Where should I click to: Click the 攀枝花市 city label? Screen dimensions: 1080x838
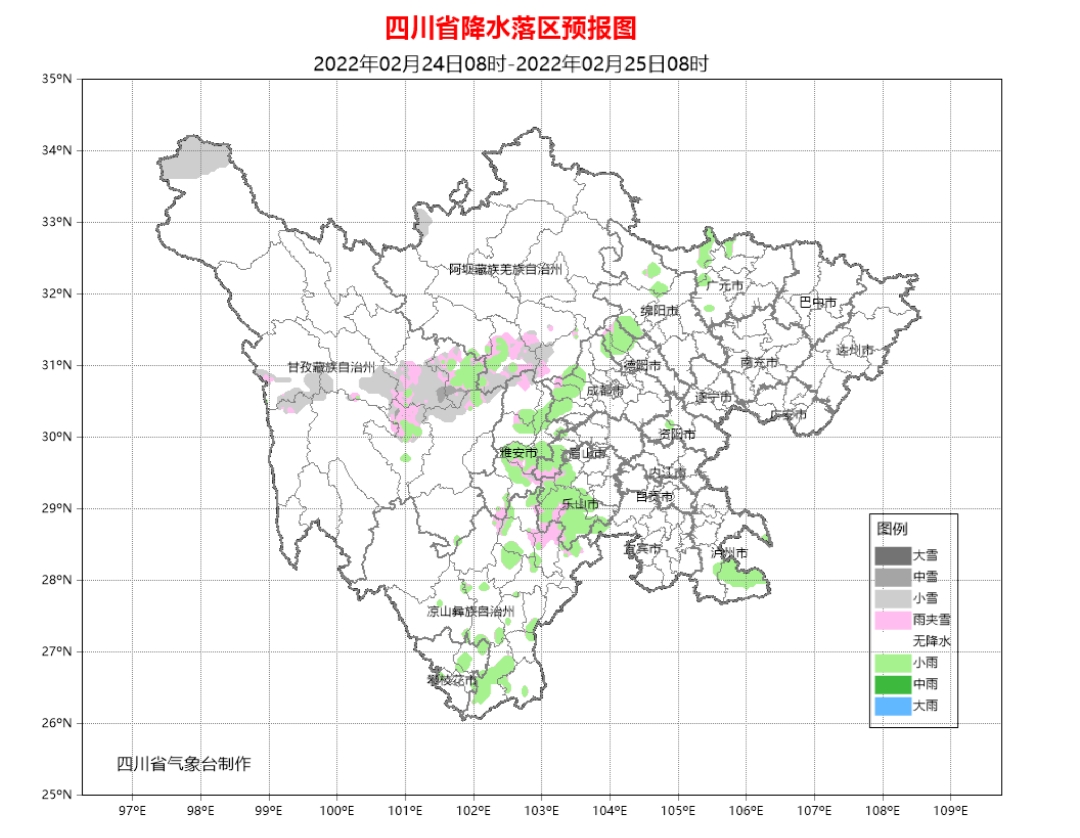[x=451, y=681]
